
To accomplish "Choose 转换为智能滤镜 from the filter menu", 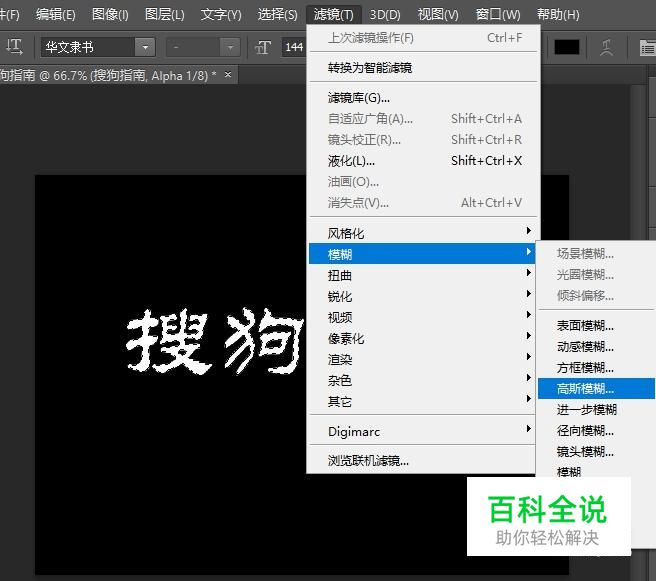I will [x=423, y=67].
